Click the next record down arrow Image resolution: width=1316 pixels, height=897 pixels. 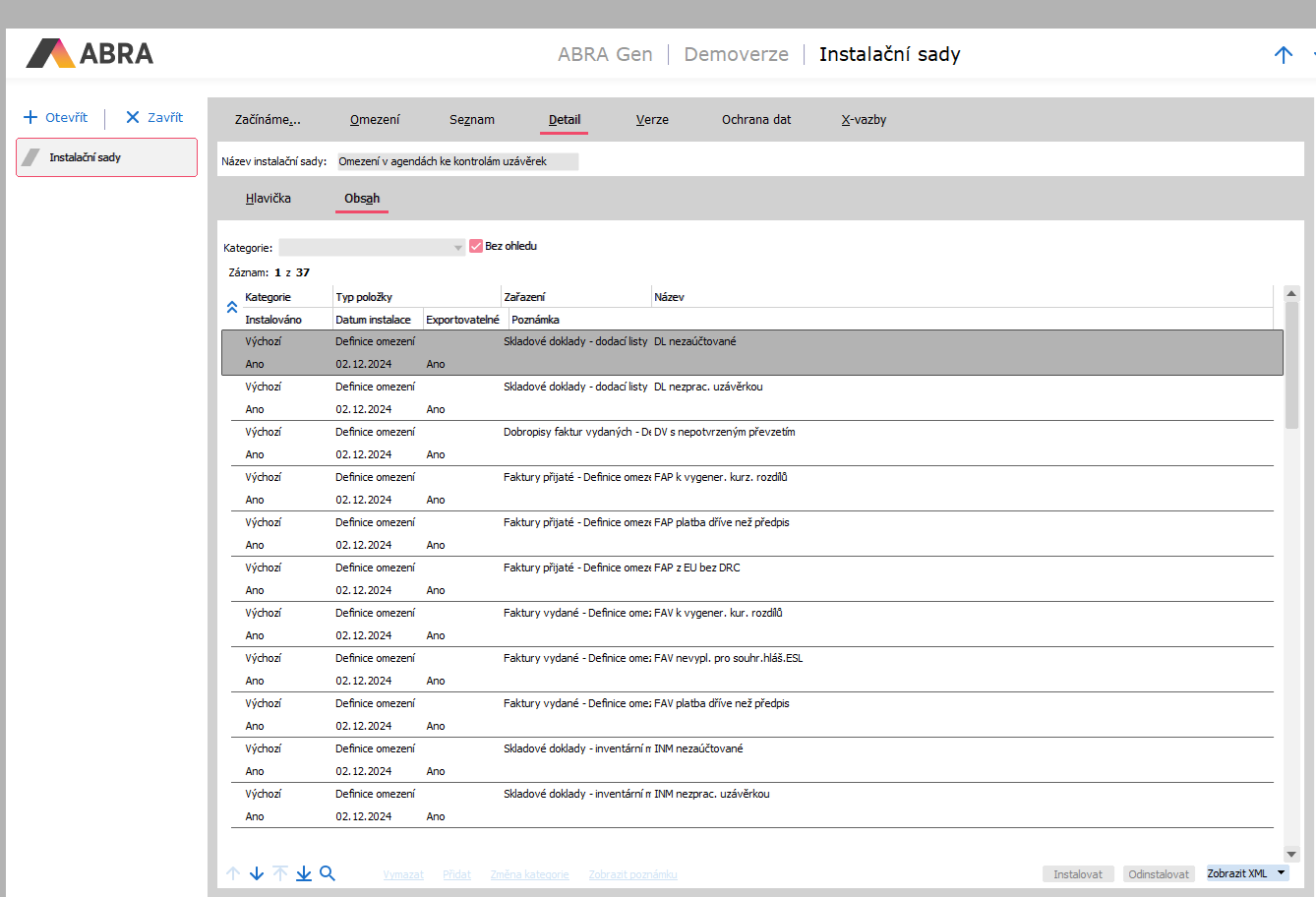pyautogui.click(x=257, y=873)
